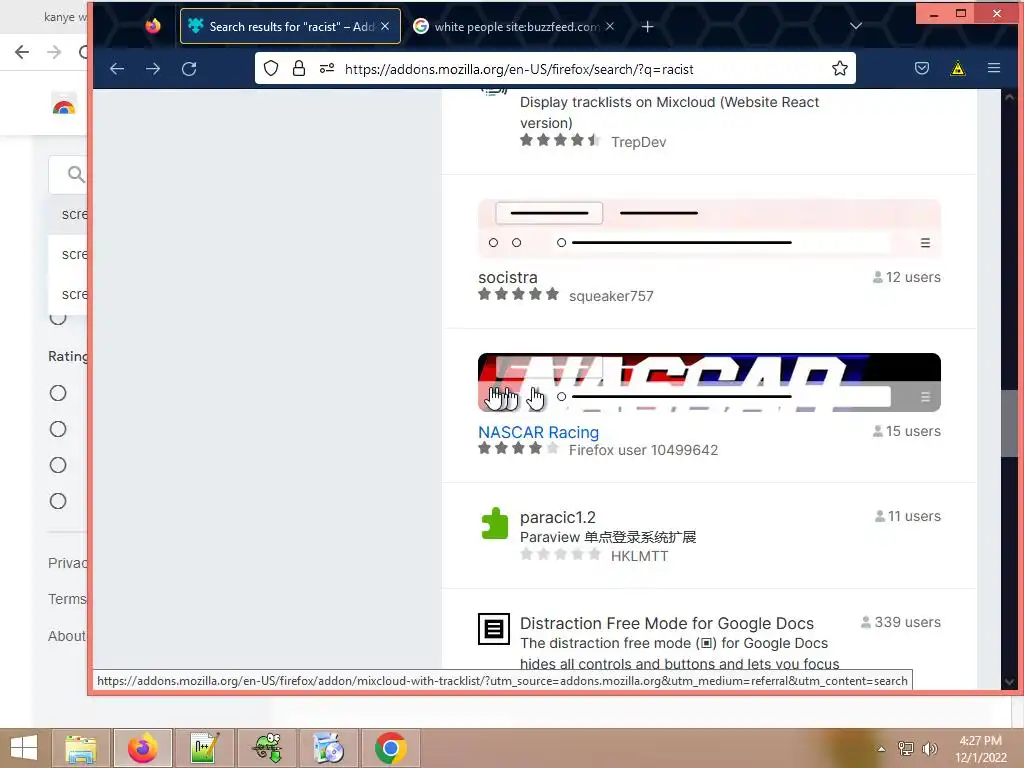The height and width of the screenshot is (768, 1024).
Task: Click forward arrow in background Chrome window
Action: pyautogui.click(x=54, y=52)
